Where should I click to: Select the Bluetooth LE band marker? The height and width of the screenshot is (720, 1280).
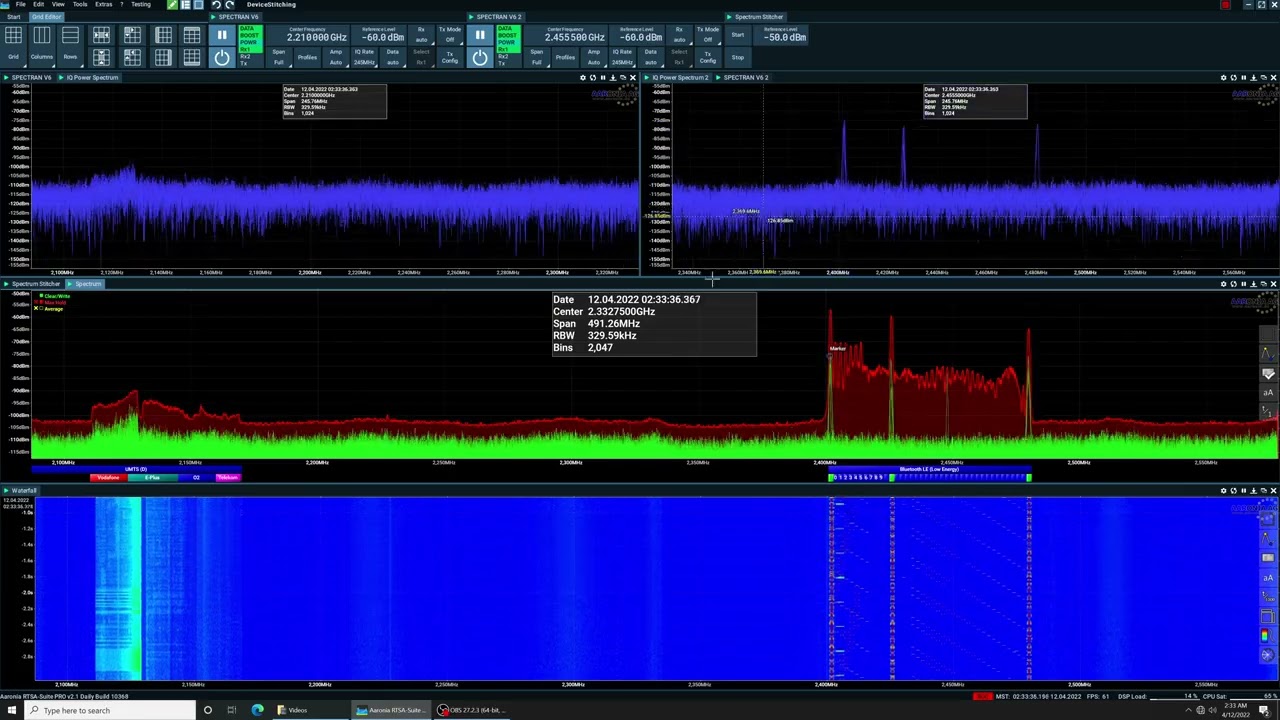(929, 469)
